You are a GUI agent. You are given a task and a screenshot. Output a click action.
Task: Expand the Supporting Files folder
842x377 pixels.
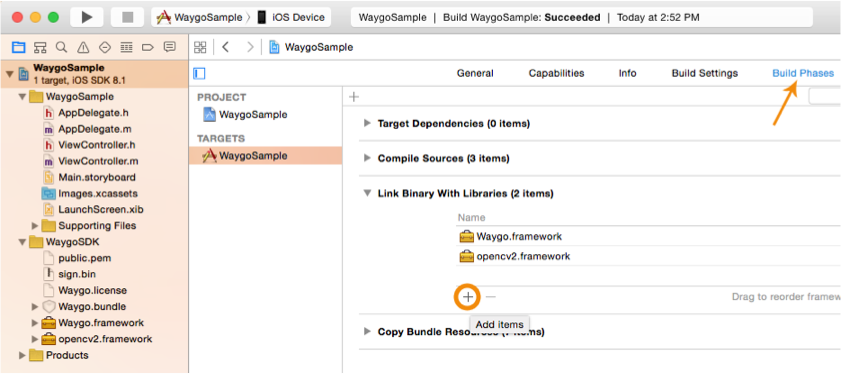(35, 226)
